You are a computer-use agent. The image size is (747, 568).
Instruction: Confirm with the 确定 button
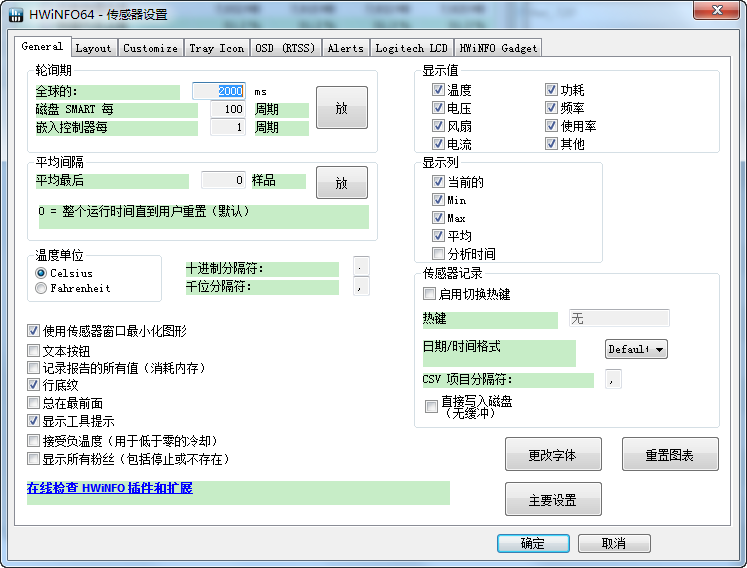(x=533, y=543)
